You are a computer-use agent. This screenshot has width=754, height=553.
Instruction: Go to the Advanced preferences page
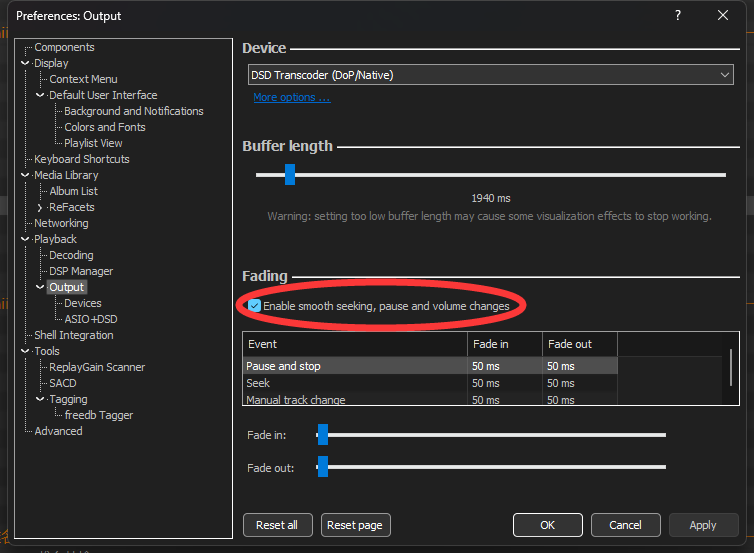(x=58, y=431)
